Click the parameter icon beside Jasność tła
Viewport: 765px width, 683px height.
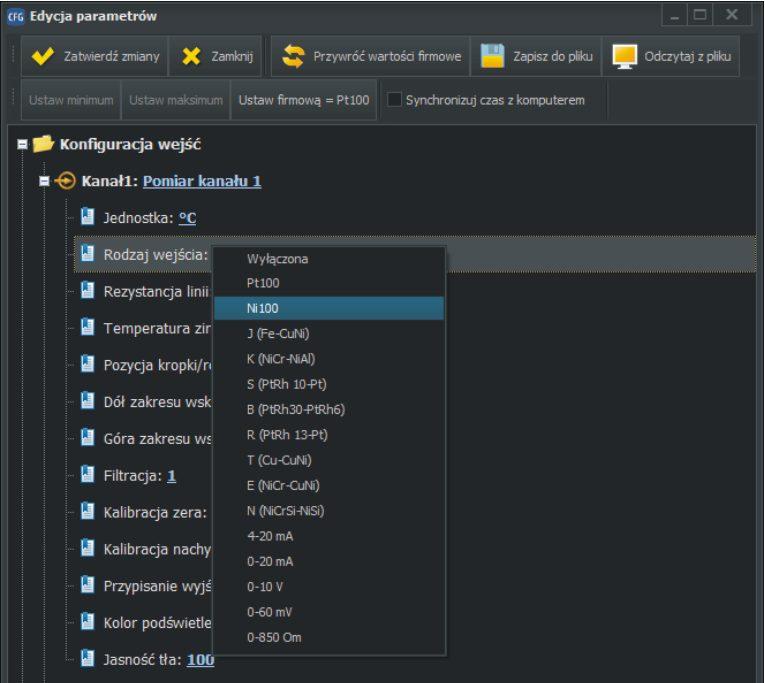click(87, 659)
